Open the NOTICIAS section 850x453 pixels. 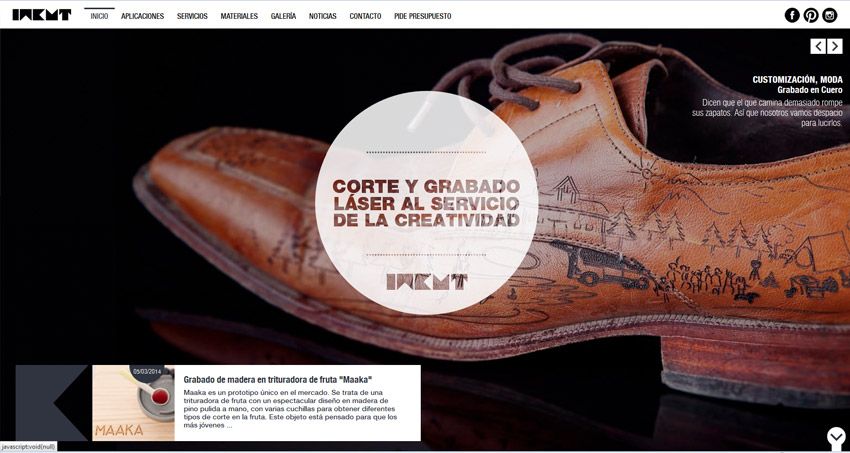(x=323, y=16)
